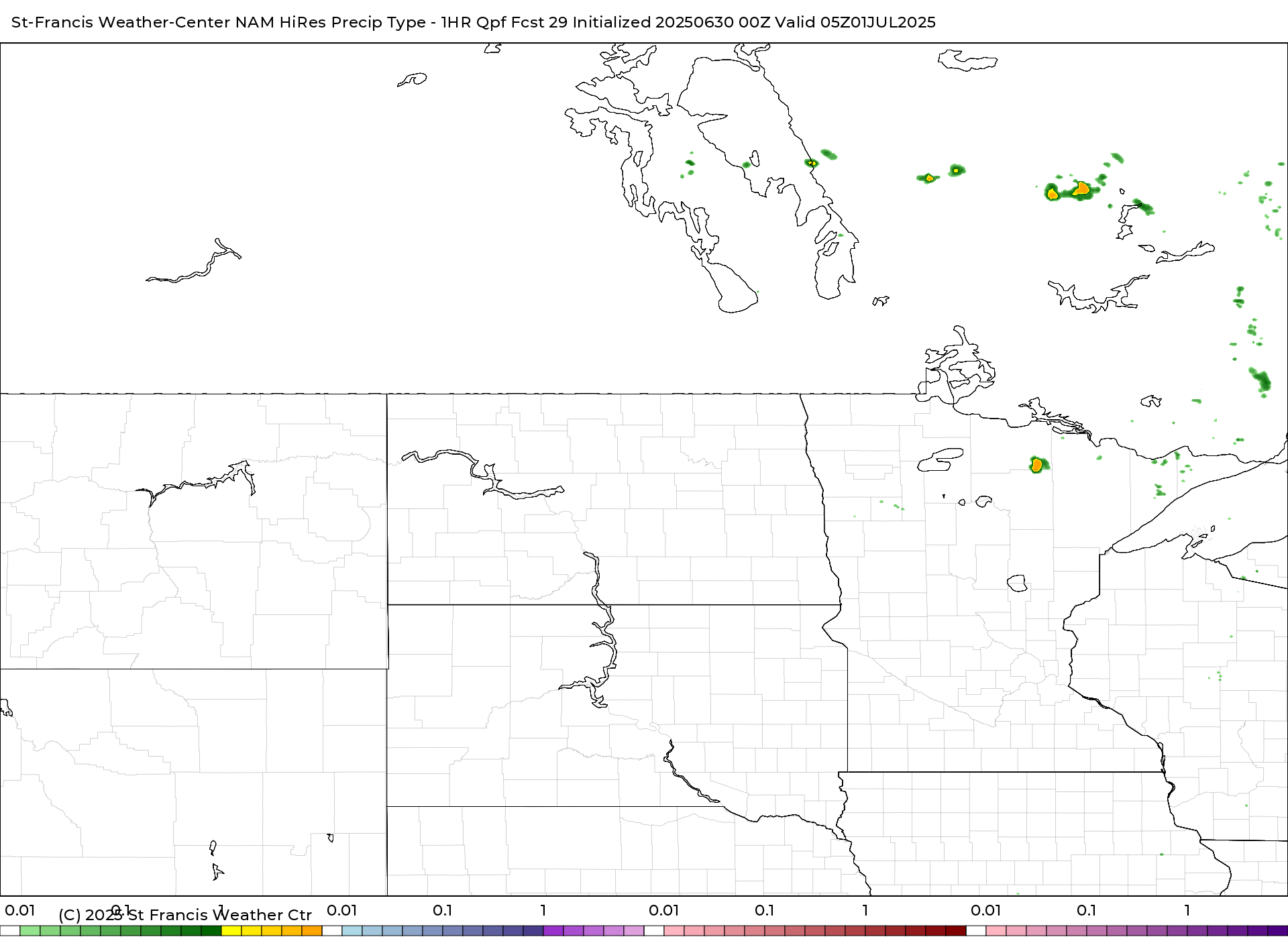Select the lightest blue legend swatch
The height and width of the screenshot is (939, 1288).
pyautogui.click(x=352, y=931)
